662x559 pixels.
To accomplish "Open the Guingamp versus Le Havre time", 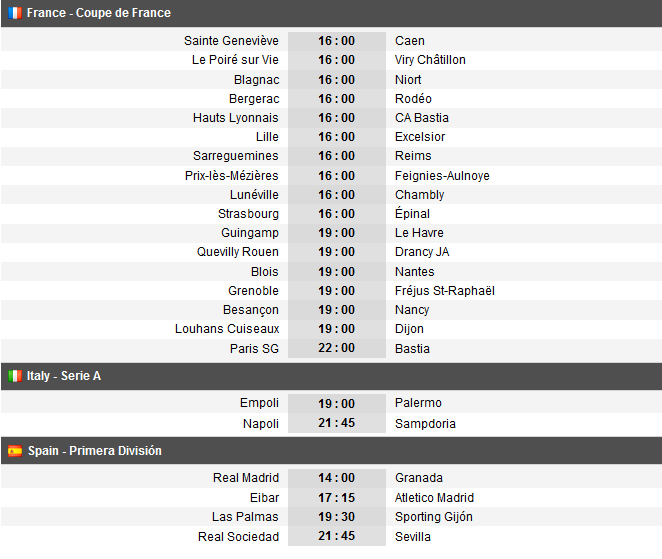I will 336,233.
